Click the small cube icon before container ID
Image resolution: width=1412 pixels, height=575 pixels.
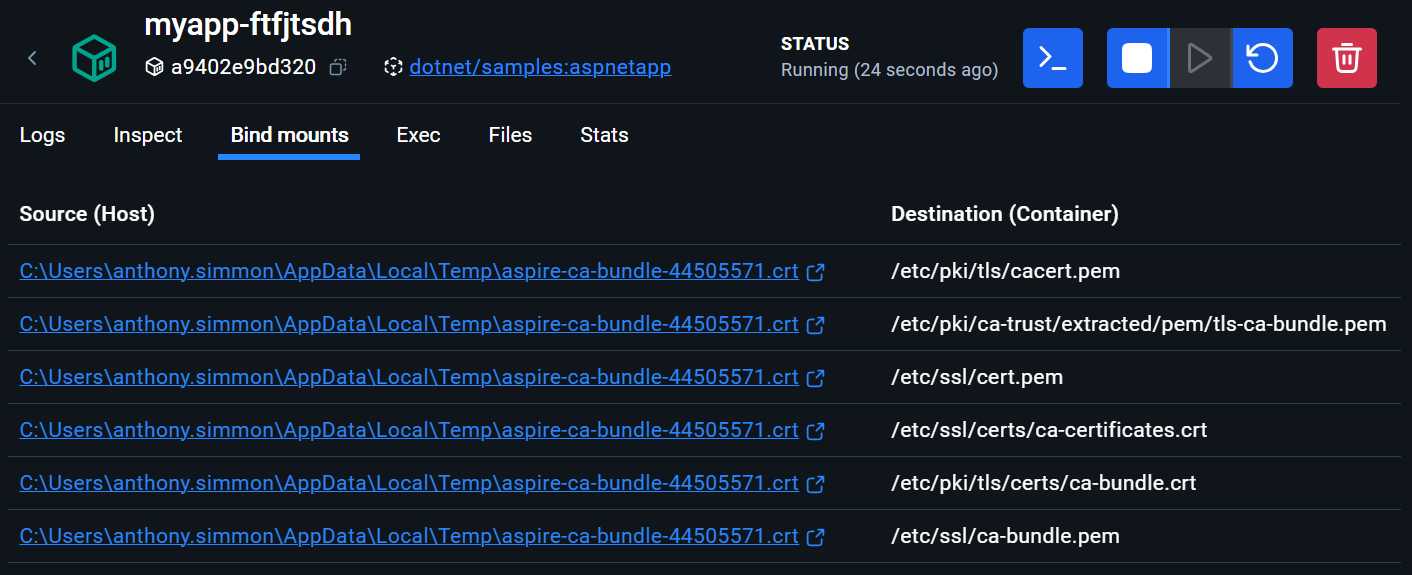(154, 67)
